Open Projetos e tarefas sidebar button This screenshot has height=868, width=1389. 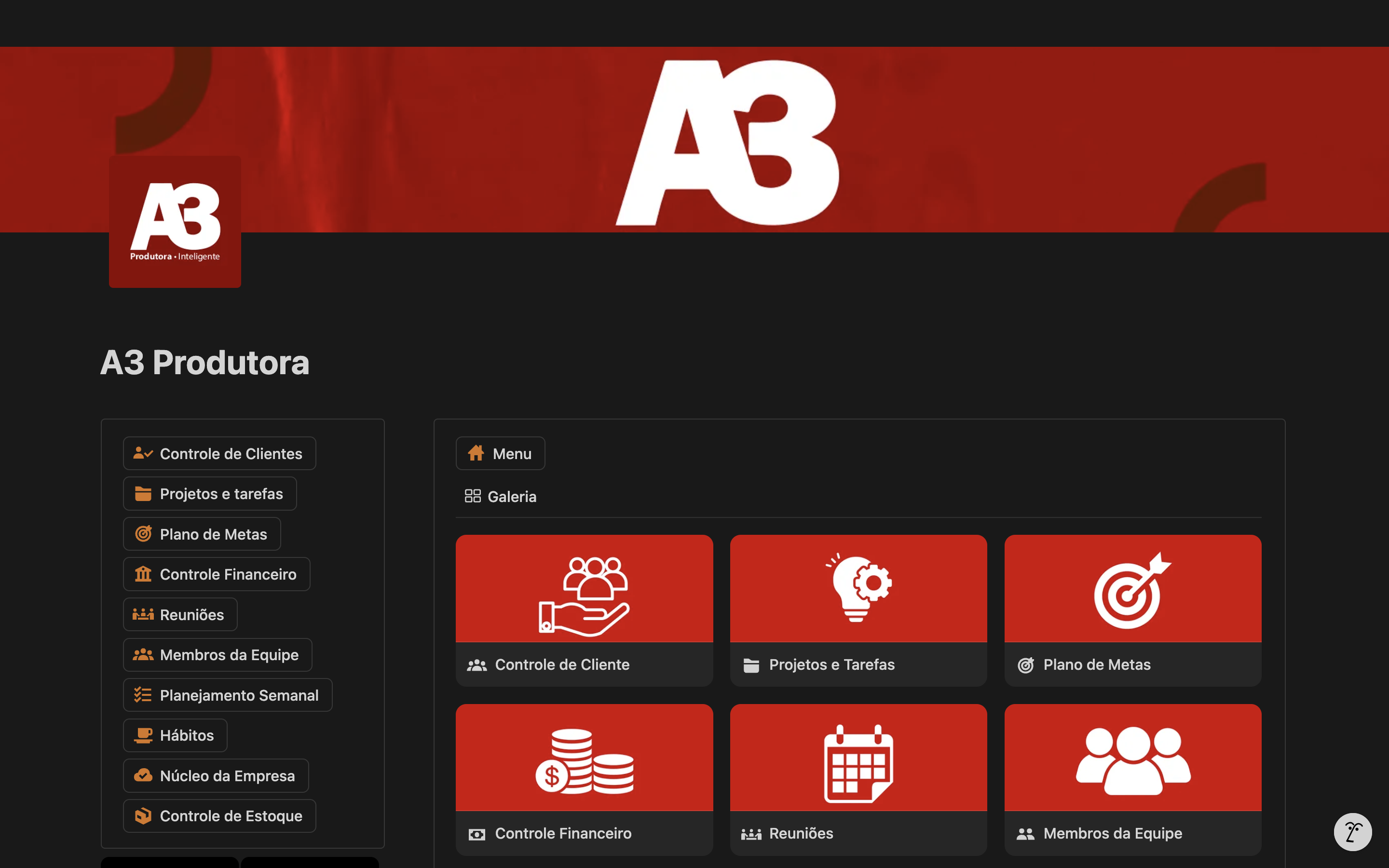click(x=209, y=494)
